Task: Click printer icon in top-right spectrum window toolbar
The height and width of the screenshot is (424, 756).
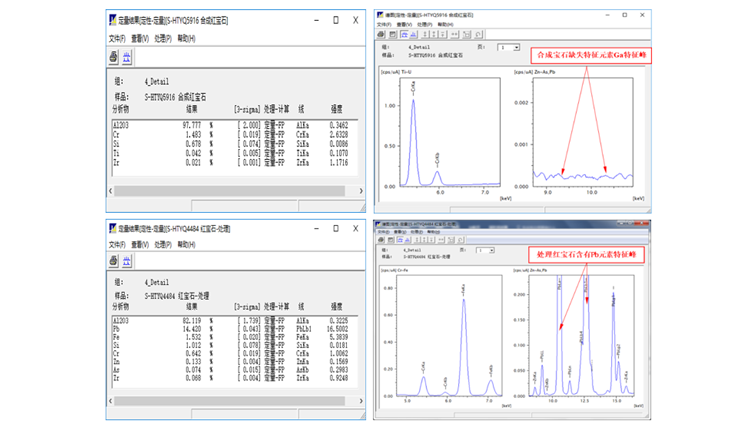Action: 382,35
